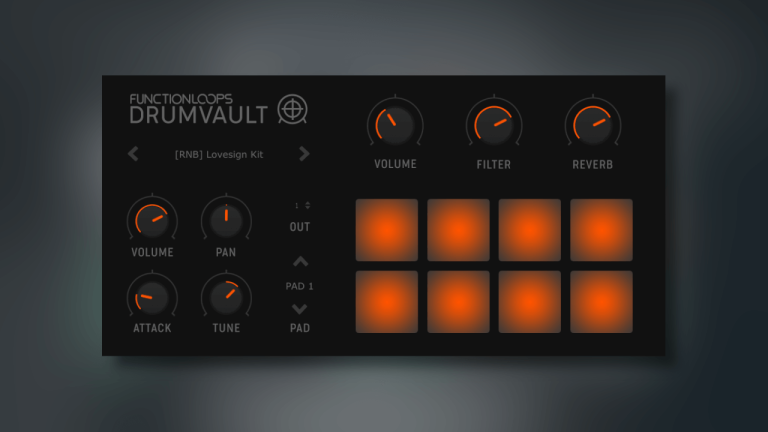
Task: Click the ATTACK knob
Action: tap(152, 296)
